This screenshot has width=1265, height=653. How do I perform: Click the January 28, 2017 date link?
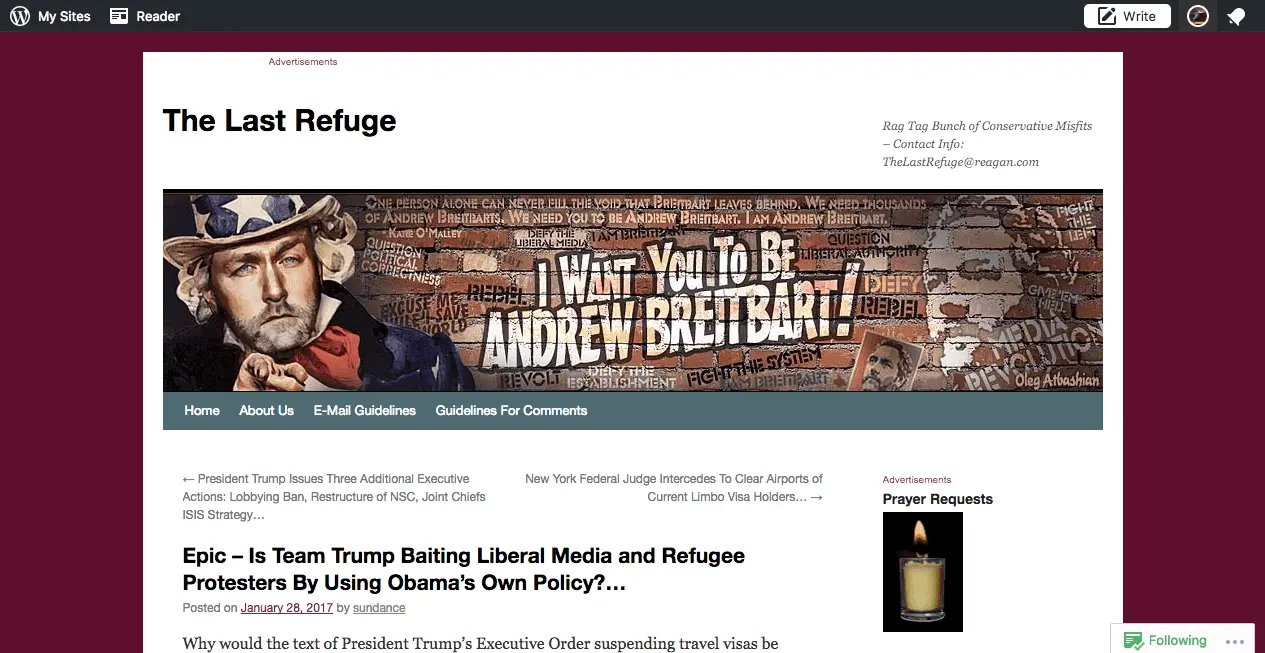286,608
